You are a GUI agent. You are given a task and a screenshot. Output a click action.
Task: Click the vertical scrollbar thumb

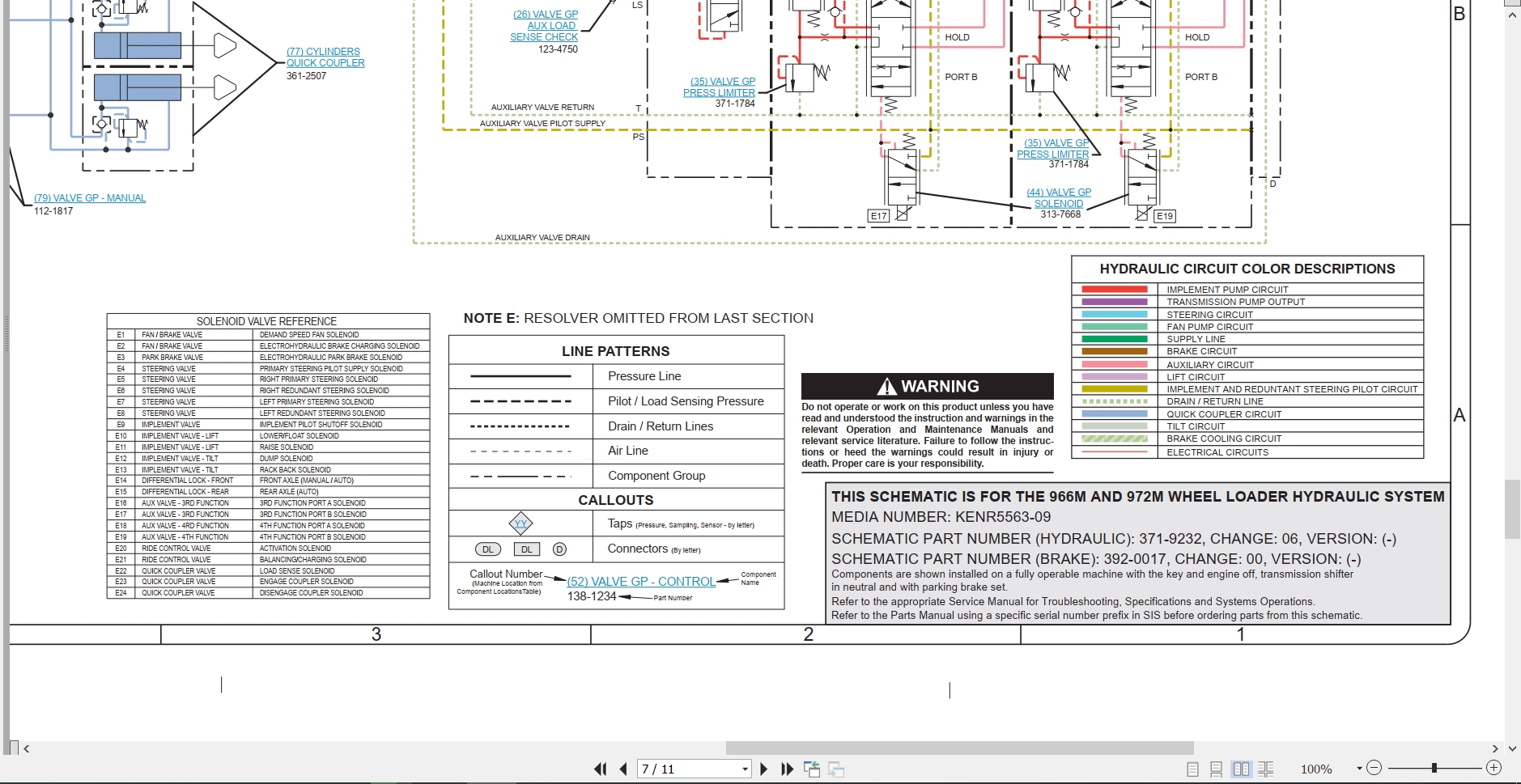tap(1512, 509)
